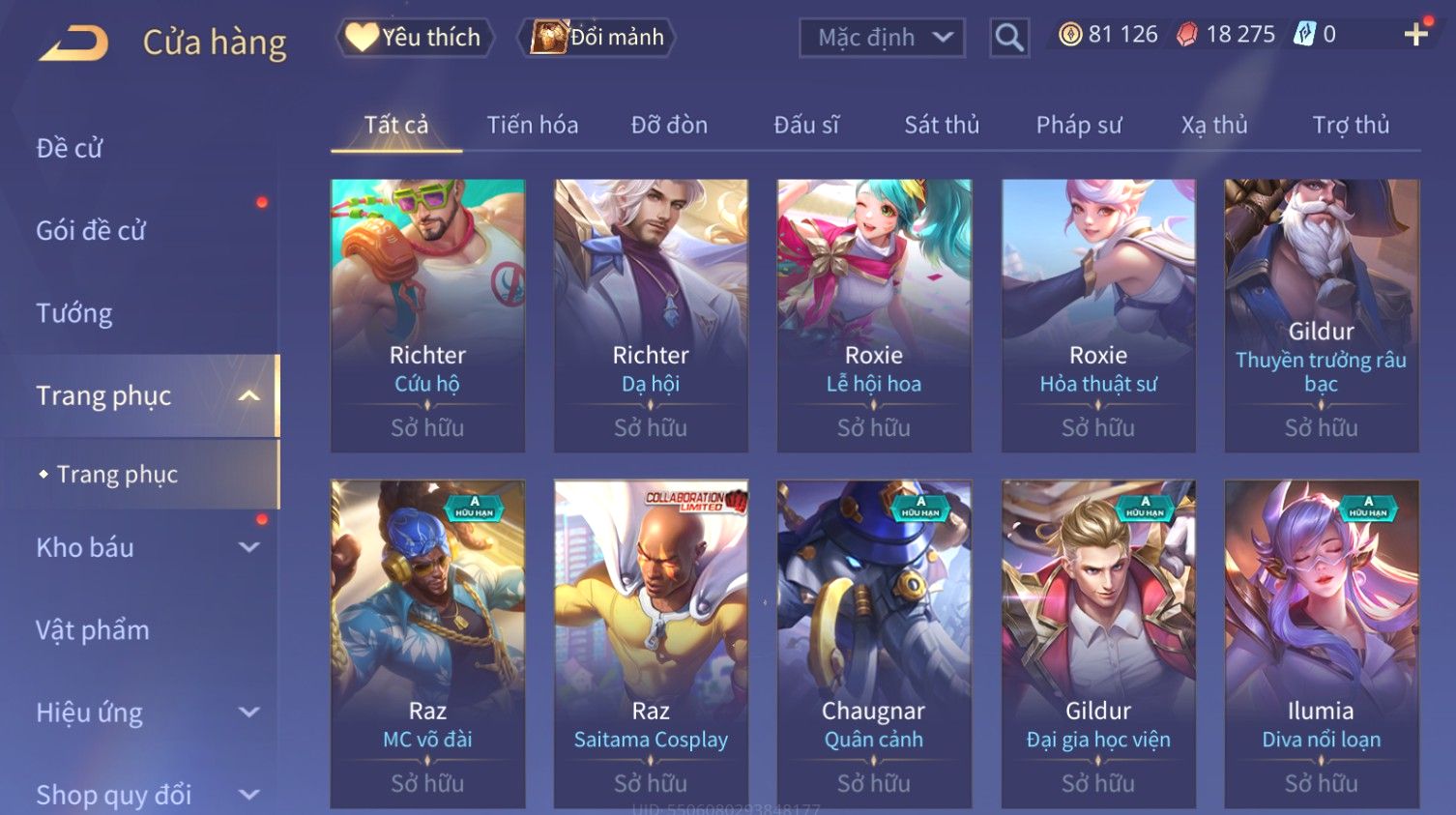This screenshot has height=815, width=1456.
Task: Tap the plus icon to add currency
Action: click(1415, 35)
